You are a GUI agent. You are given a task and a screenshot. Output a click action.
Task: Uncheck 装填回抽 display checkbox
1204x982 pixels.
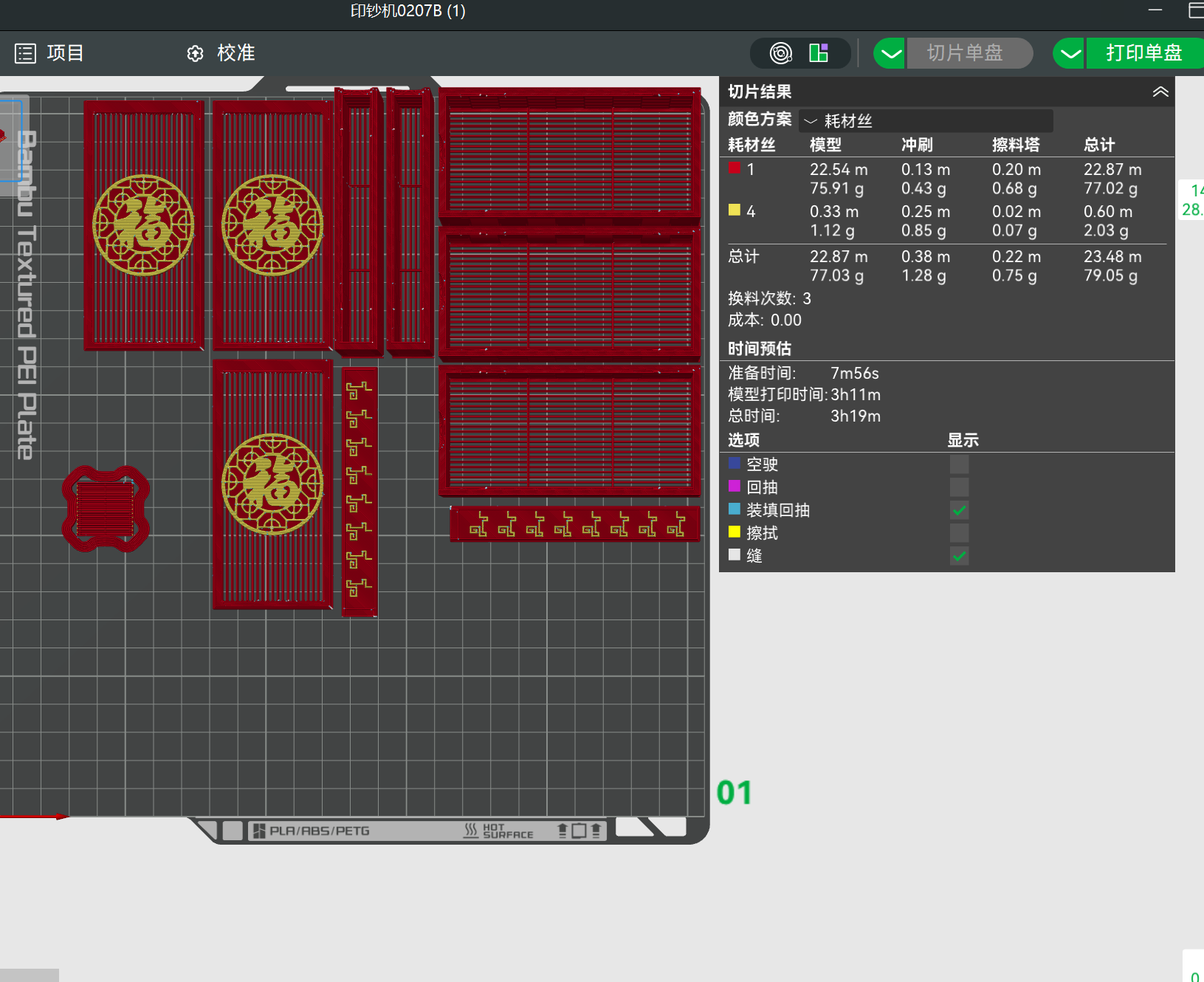[x=959, y=510]
